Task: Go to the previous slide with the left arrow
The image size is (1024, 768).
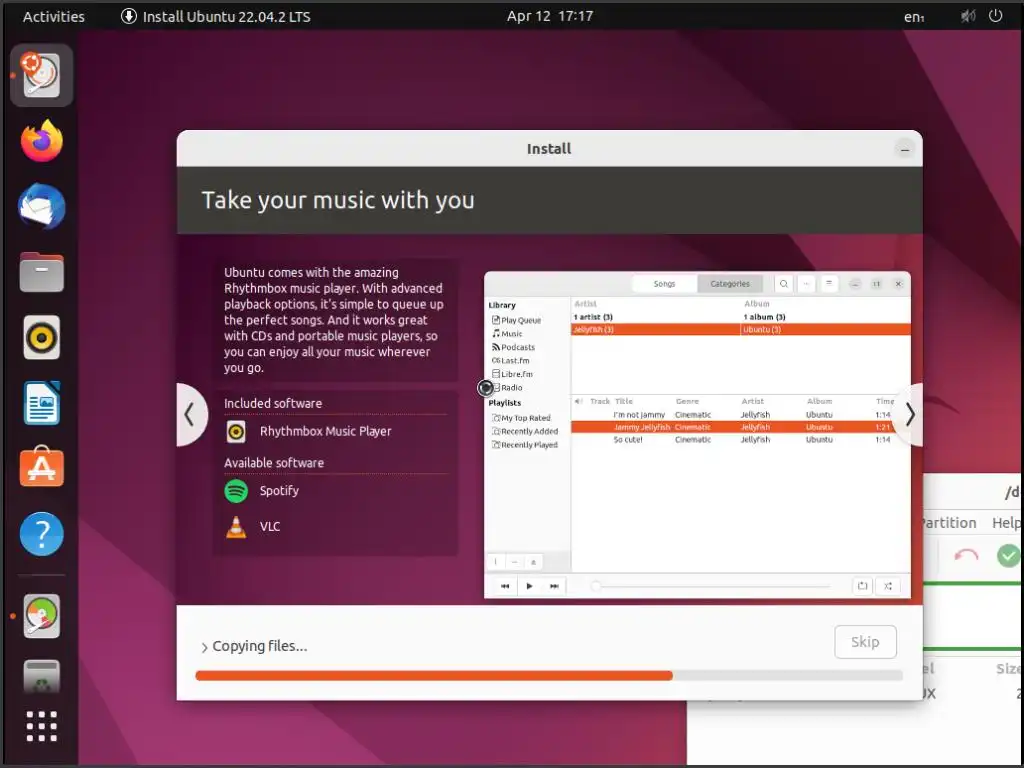Action: coord(190,415)
